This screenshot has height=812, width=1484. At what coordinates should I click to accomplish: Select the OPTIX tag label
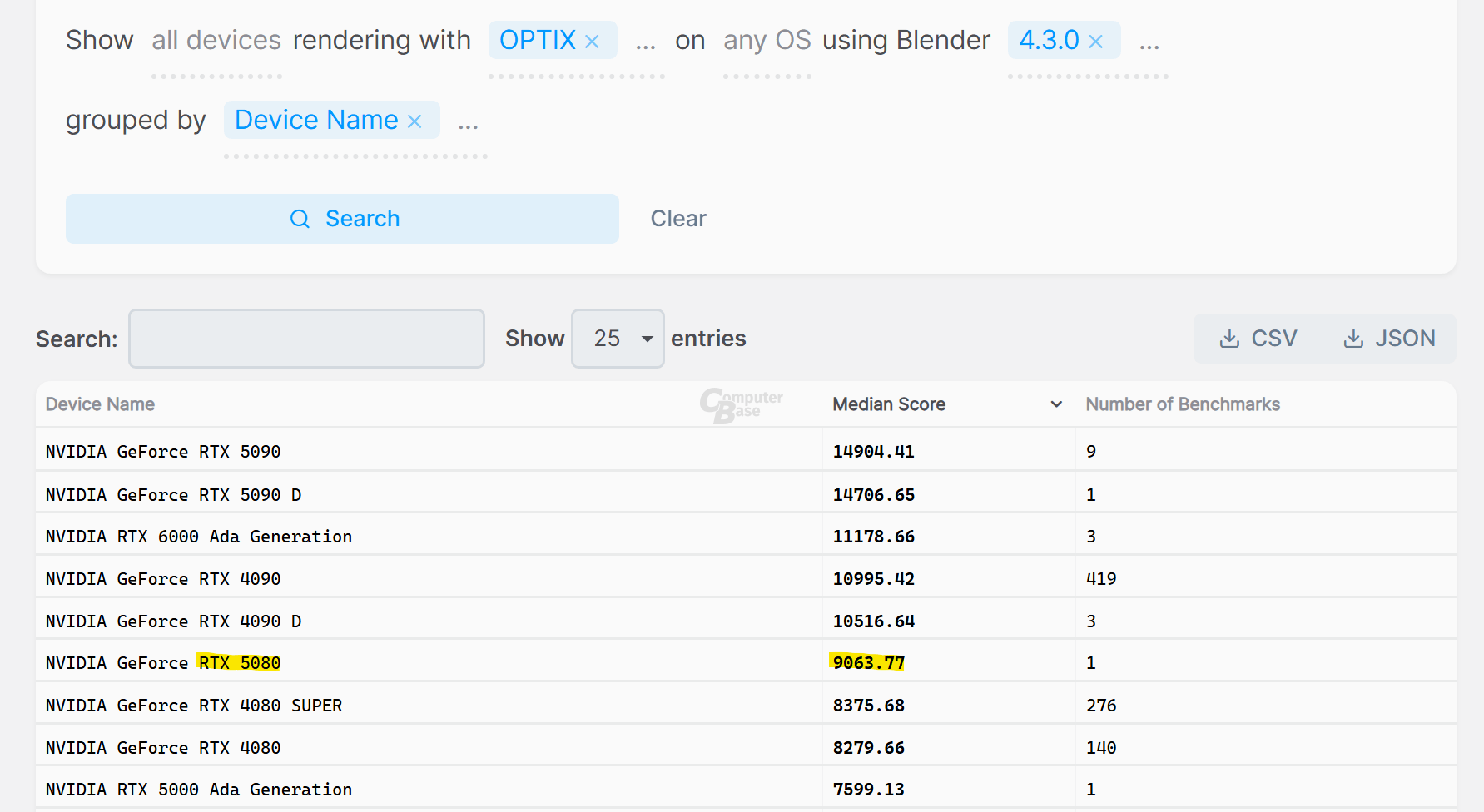click(x=538, y=40)
